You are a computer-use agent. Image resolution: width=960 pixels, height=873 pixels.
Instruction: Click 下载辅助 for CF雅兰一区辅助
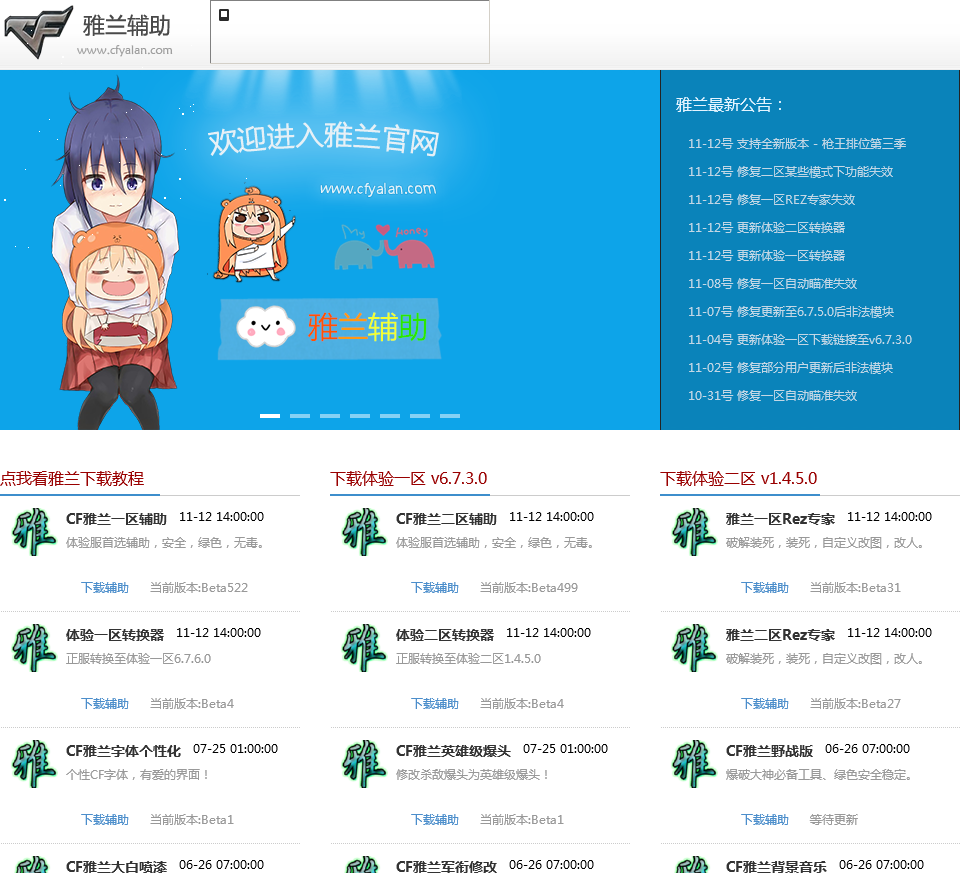coord(105,588)
